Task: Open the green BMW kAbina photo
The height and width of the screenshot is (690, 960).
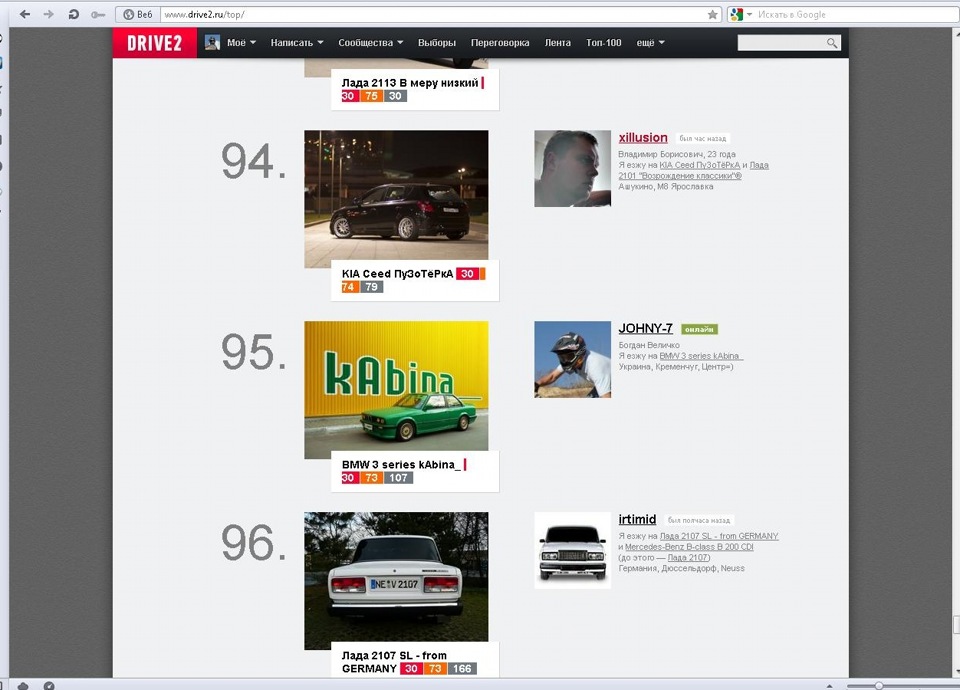Action: [x=396, y=390]
